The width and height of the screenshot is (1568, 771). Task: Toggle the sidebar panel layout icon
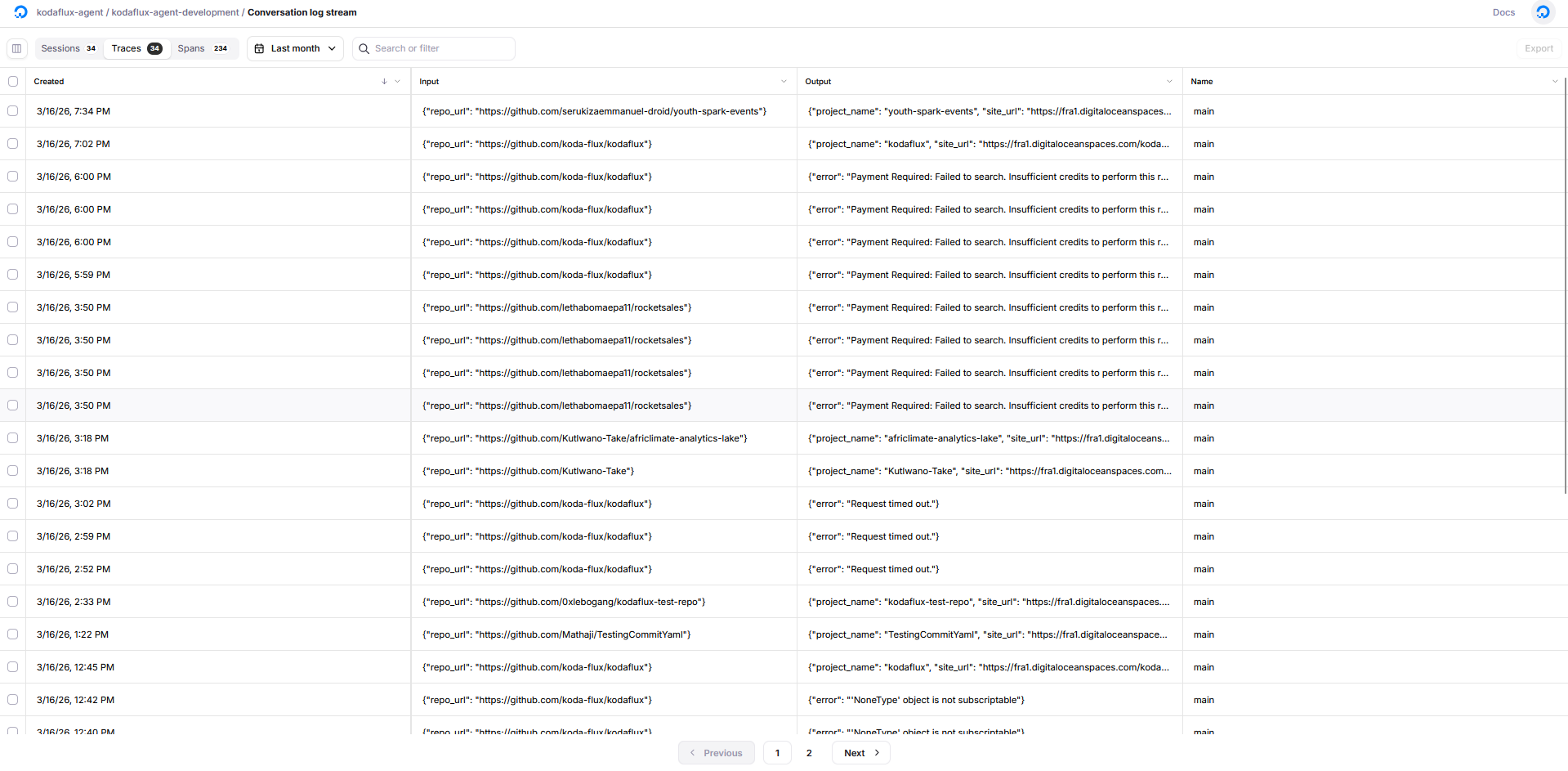pyautogui.click(x=16, y=48)
